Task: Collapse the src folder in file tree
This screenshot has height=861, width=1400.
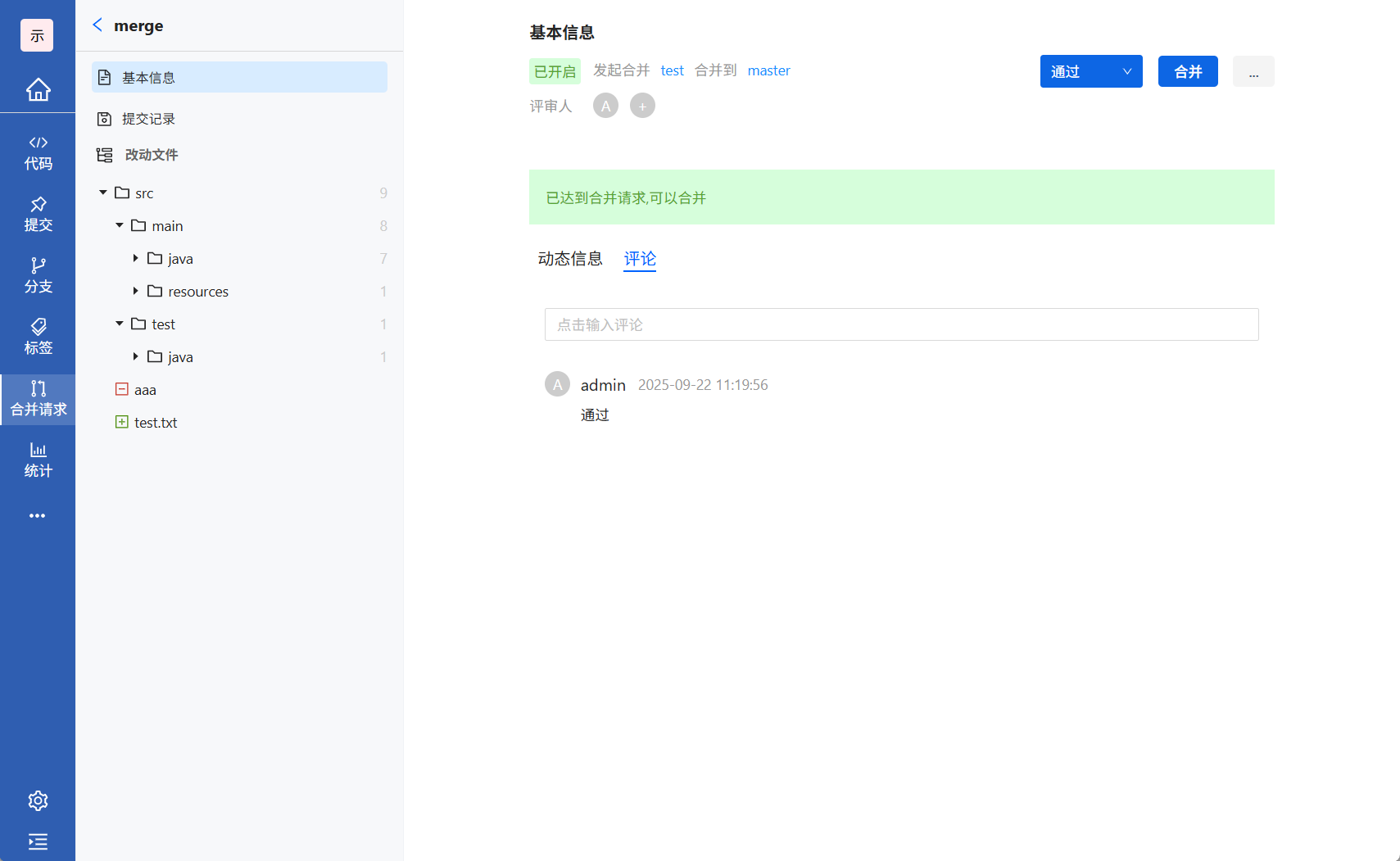Action: pos(103,193)
